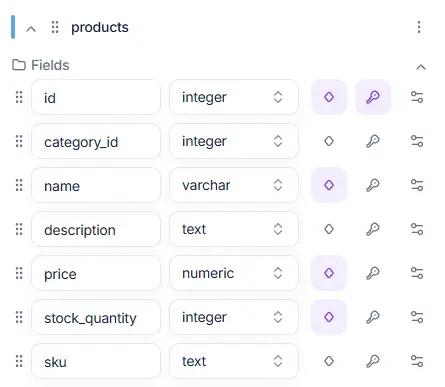The height and width of the screenshot is (387, 445).
Task: Edit the stock_quantity field name
Action: (96, 317)
